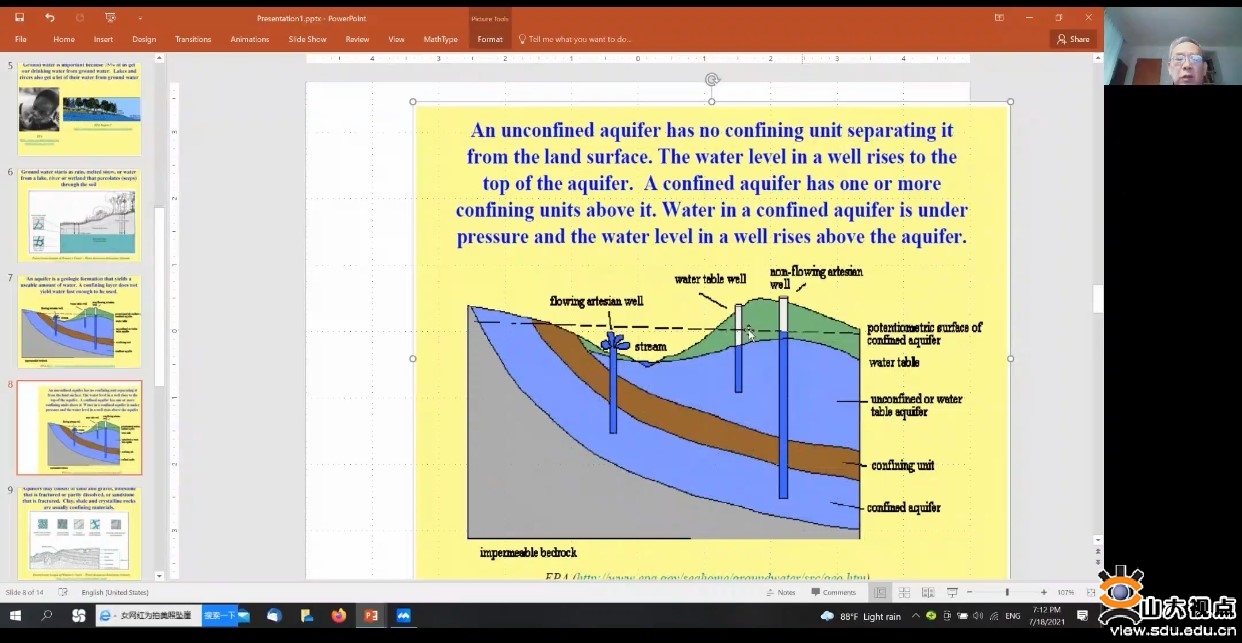Switch to Slide Sorter view
This screenshot has height=643, width=1242.
tap(904, 592)
